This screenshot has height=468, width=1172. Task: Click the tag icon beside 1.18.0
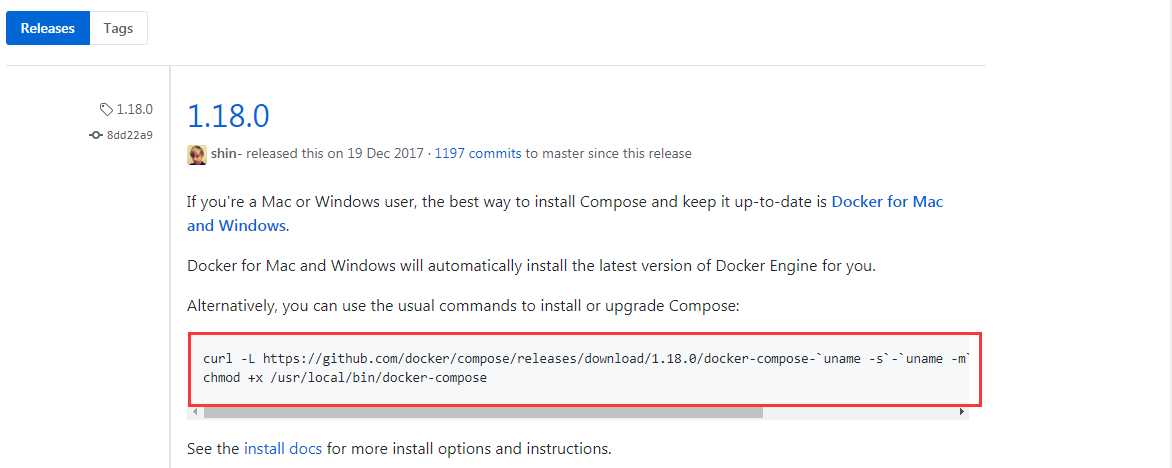[x=107, y=109]
